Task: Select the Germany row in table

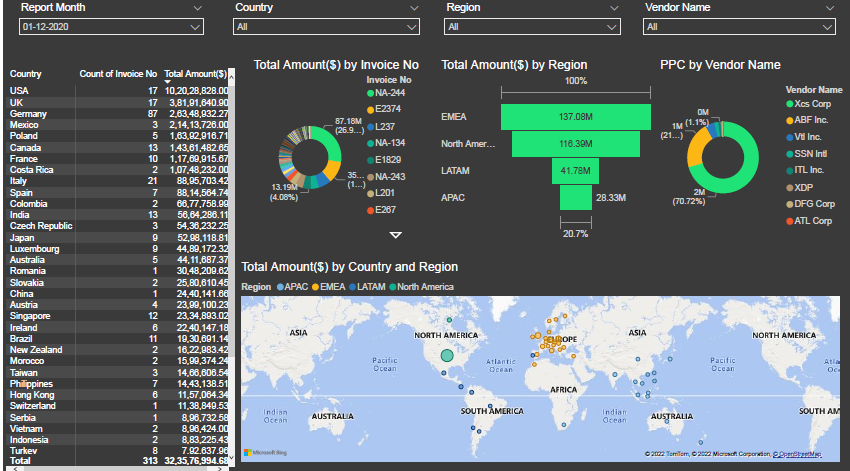Action: (x=119, y=114)
